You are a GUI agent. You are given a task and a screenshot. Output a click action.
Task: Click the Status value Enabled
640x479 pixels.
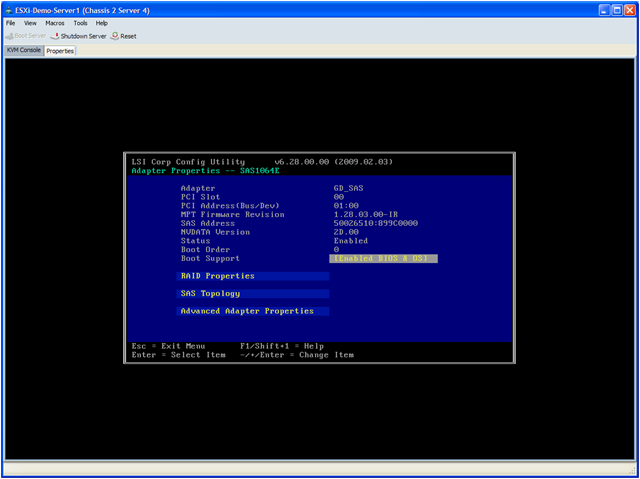(x=351, y=241)
